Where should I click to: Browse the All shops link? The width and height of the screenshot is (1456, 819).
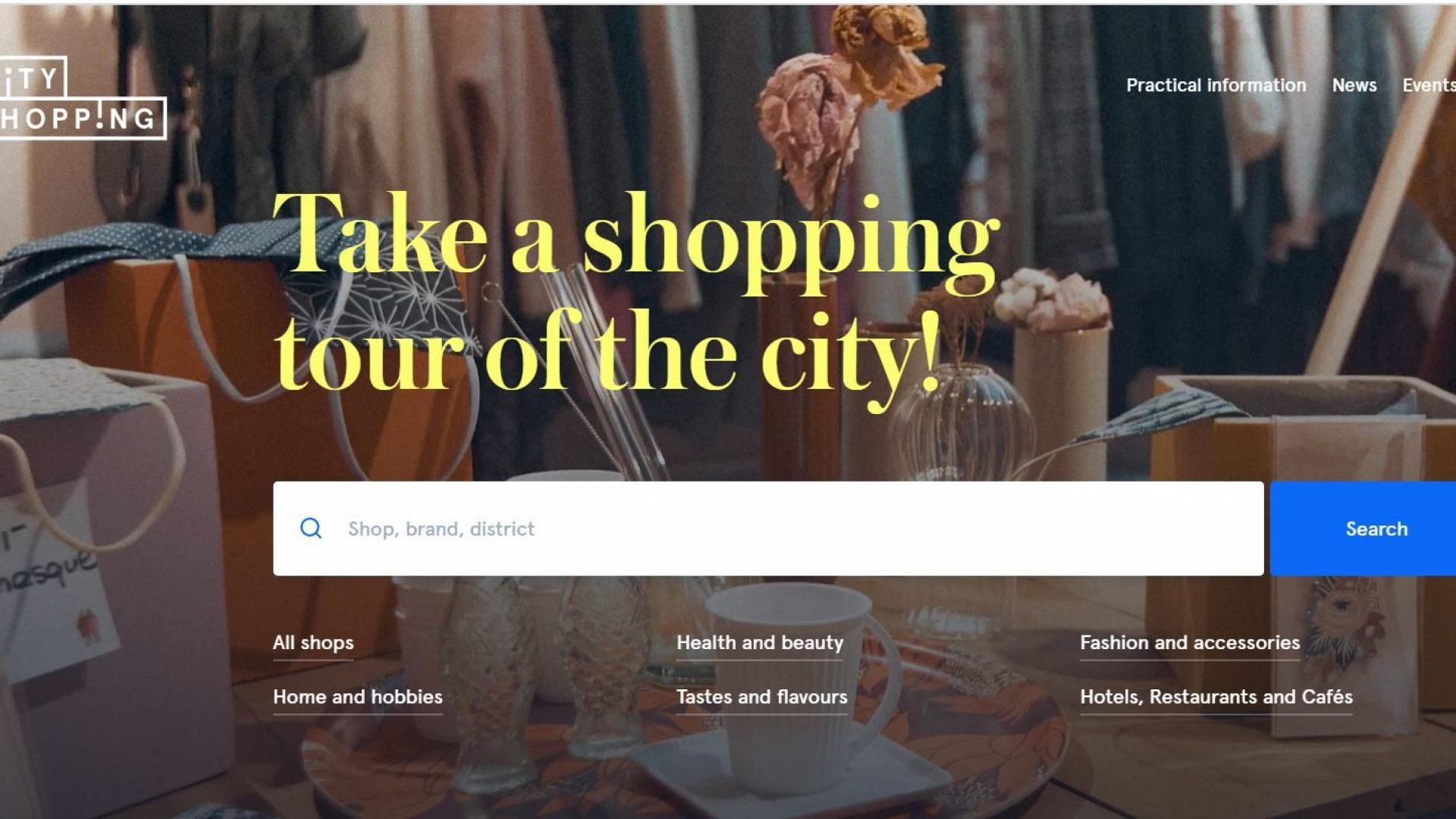pyautogui.click(x=313, y=643)
